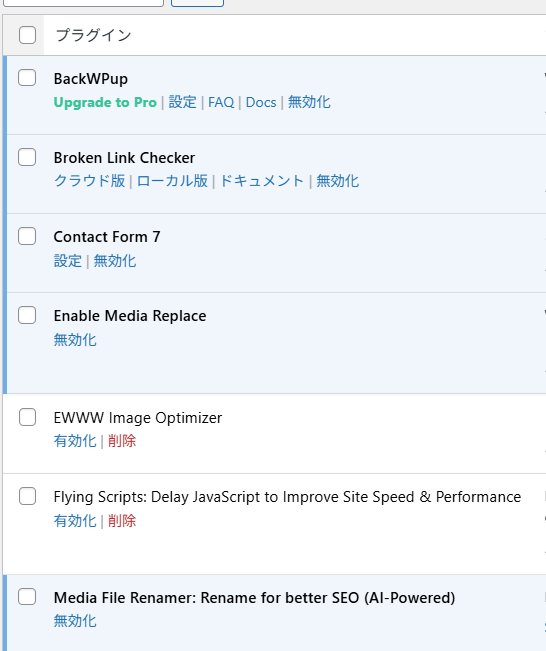
Task: Click the Flying Scripts plugin title
Action: point(287,497)
